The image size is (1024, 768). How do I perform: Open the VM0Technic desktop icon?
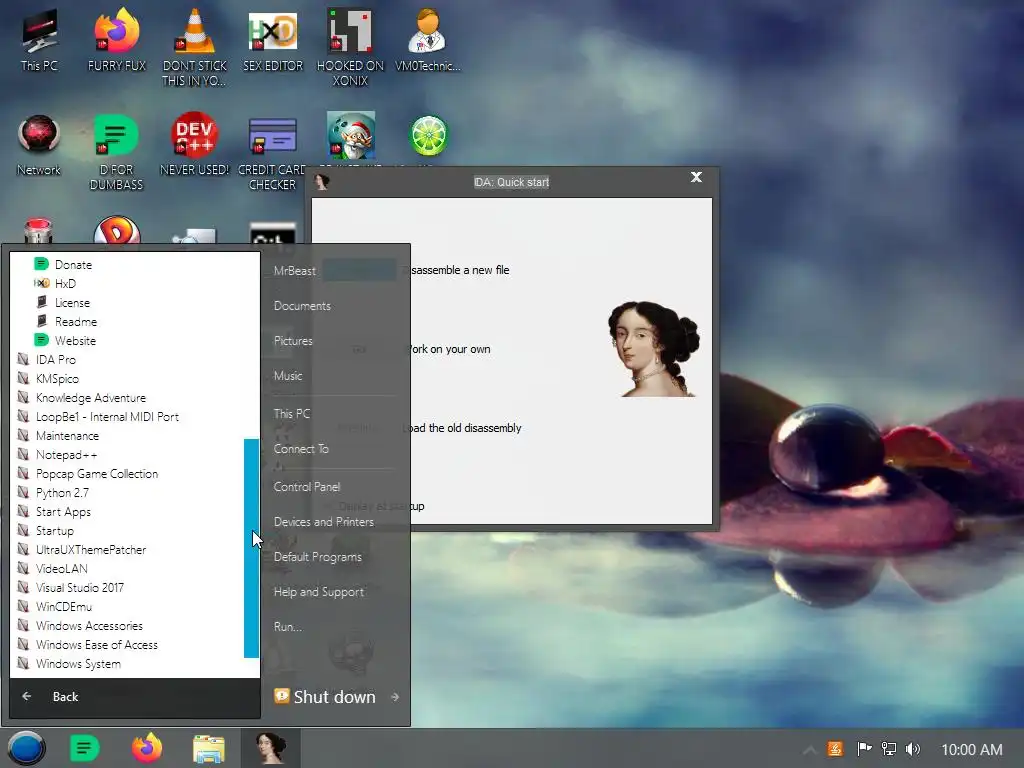click(x=428, y=39)
